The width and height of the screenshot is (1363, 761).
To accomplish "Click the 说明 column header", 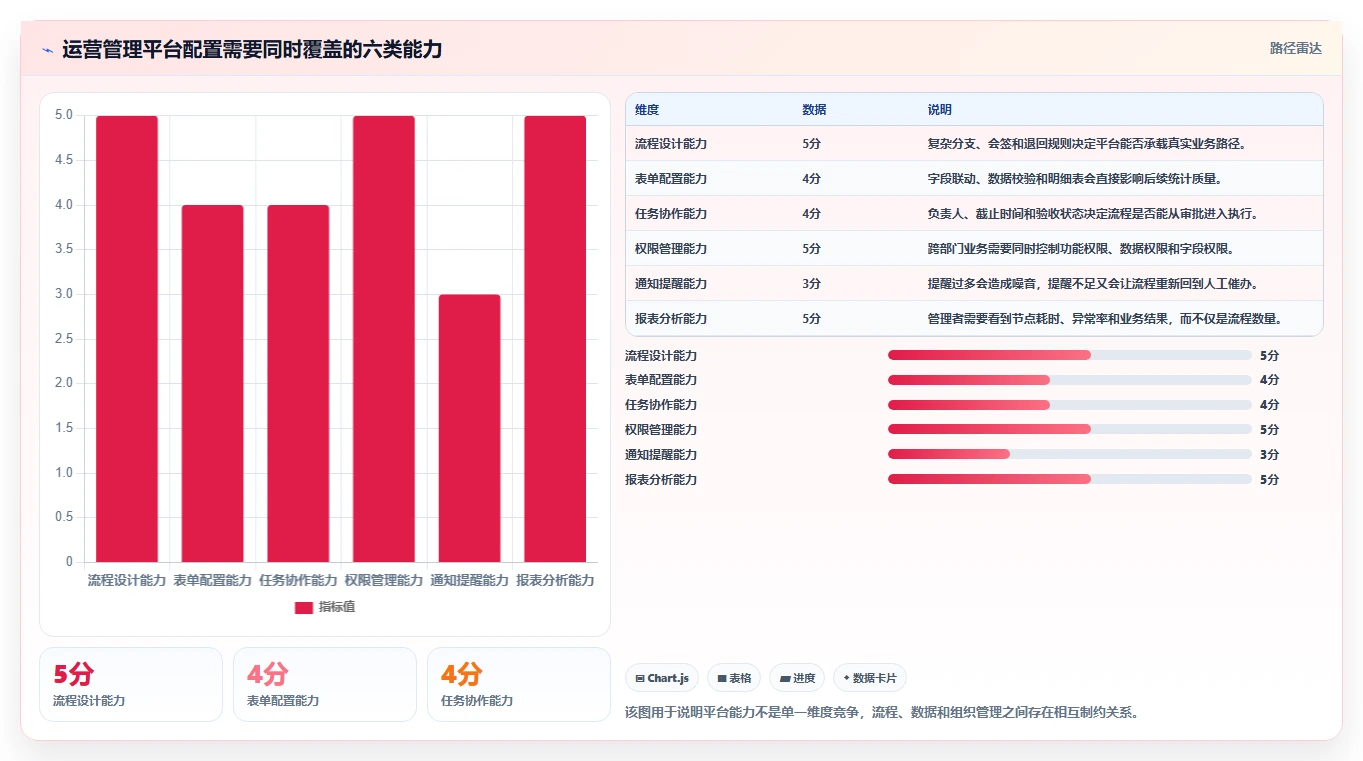I will [x=940, y=109].
